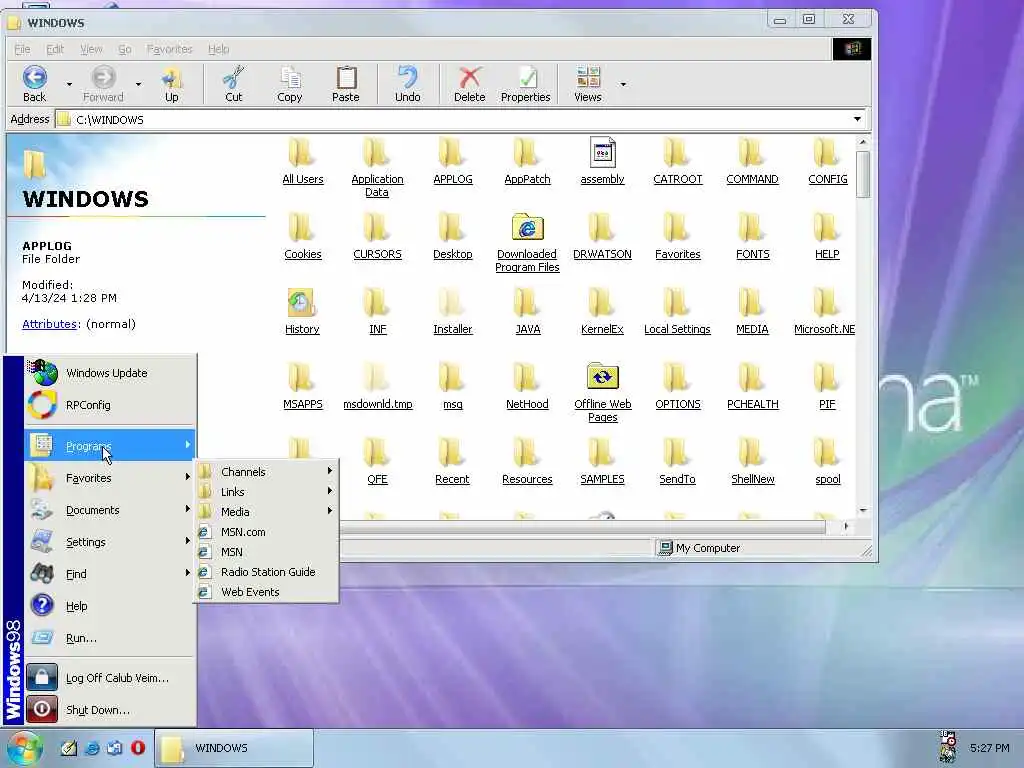
Task: Choose Log Off Calub Veim...
Action: (110, 678)
